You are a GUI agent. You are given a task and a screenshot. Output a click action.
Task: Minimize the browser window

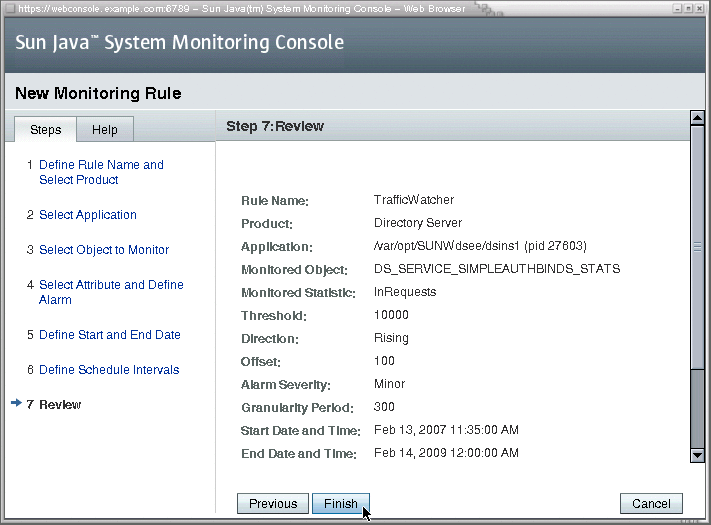tap(677, 8)
